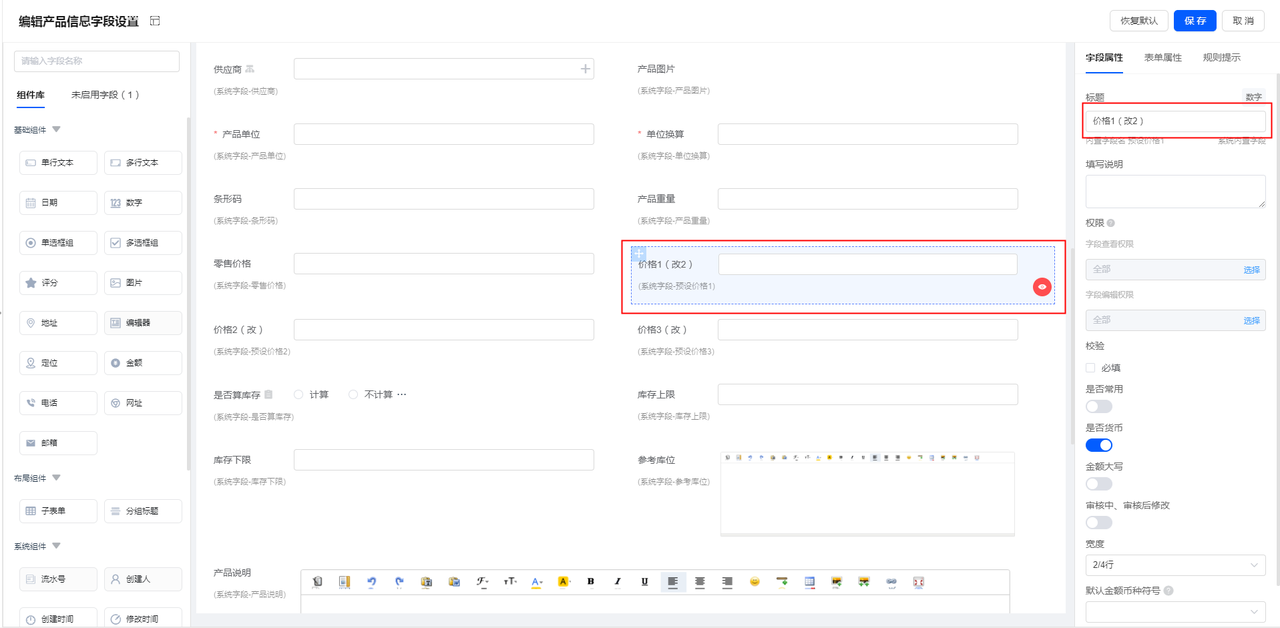Add the 日期 date component
The height and width of the screenshot is (628, 1280).
(x=58, y=202)
